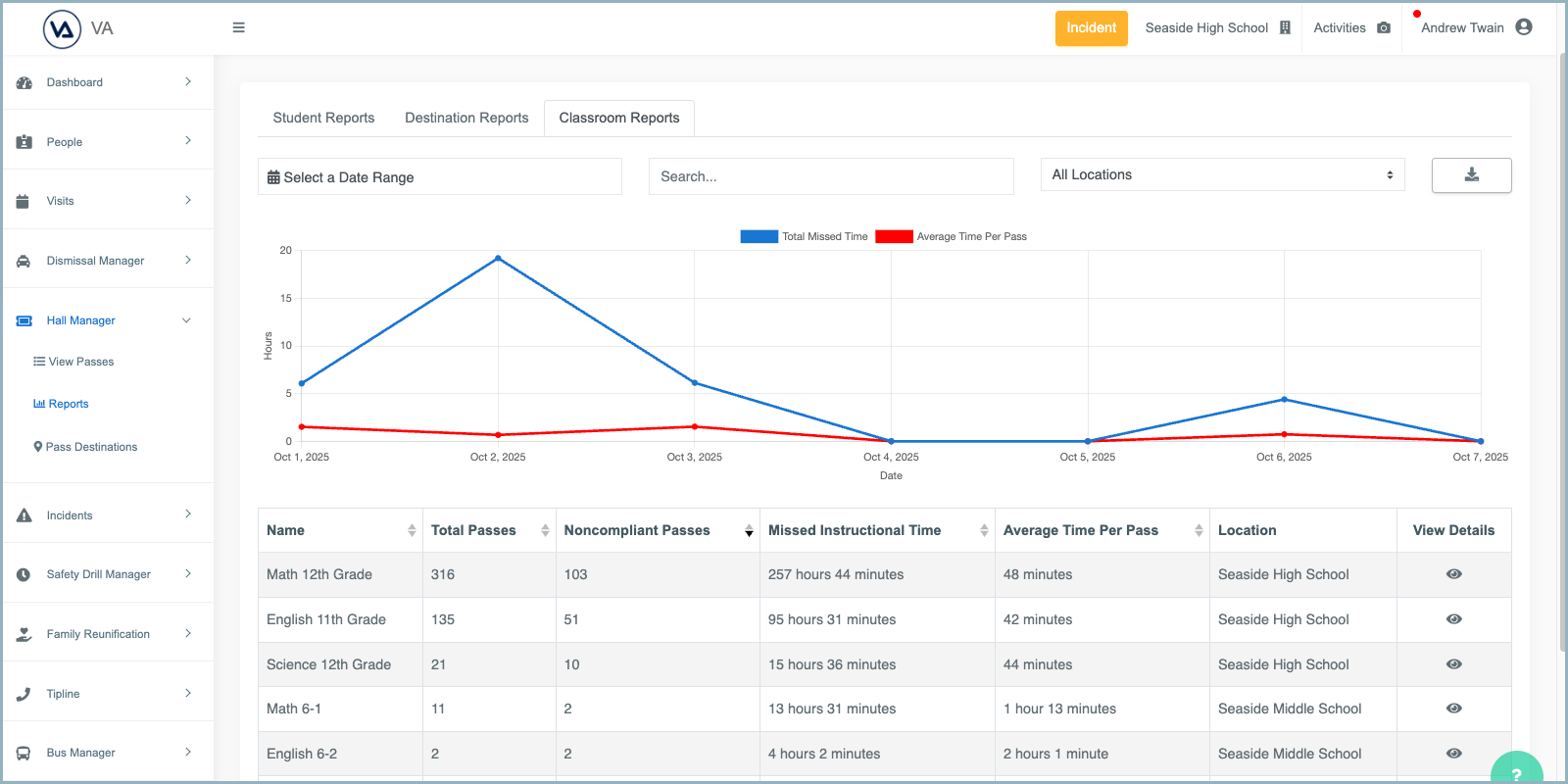Click the Family Reunification hand icon
Viewport: 1568px width, 784px height.
(24, 634)
